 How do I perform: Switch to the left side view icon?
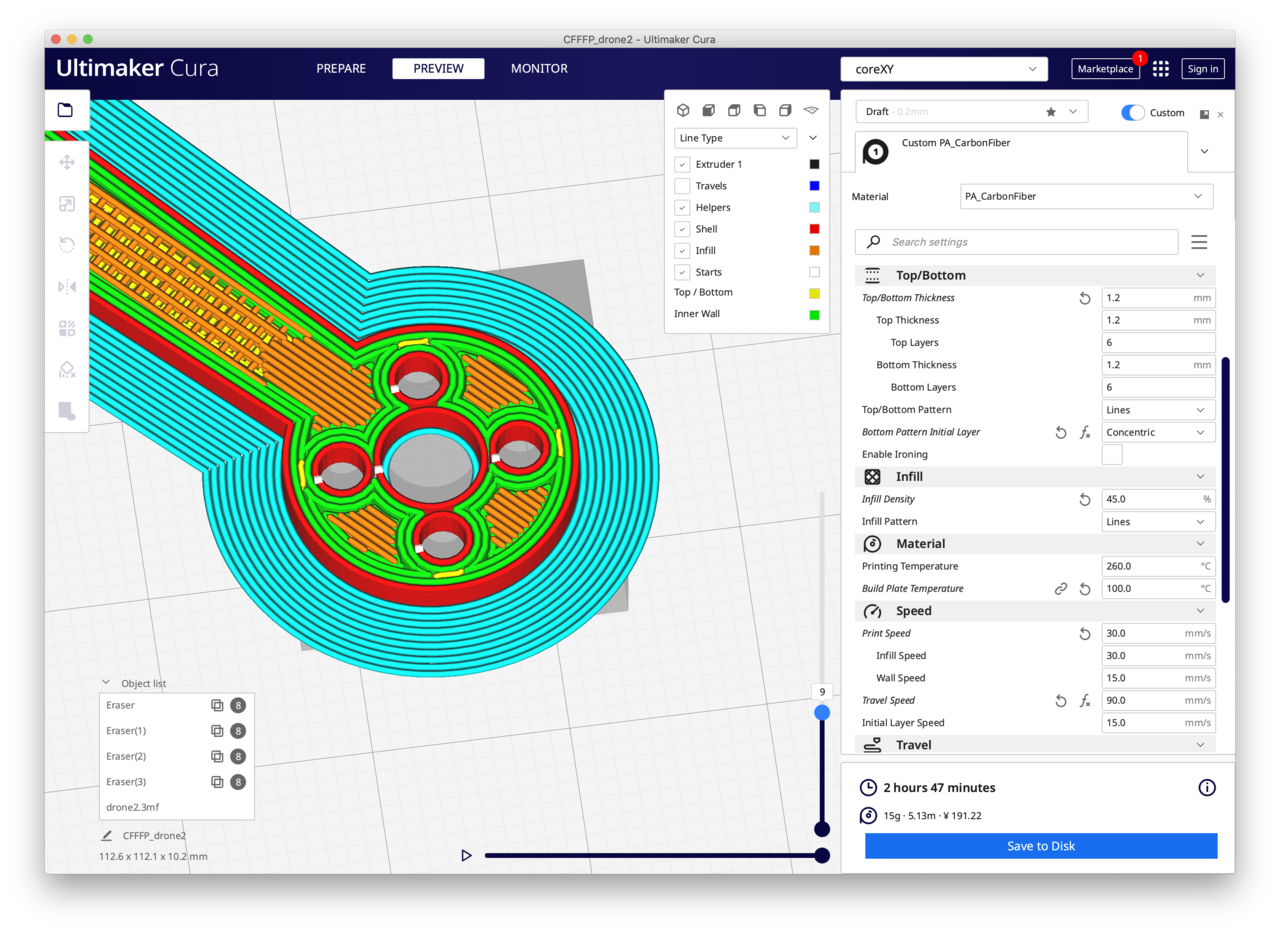coord(759,110)
